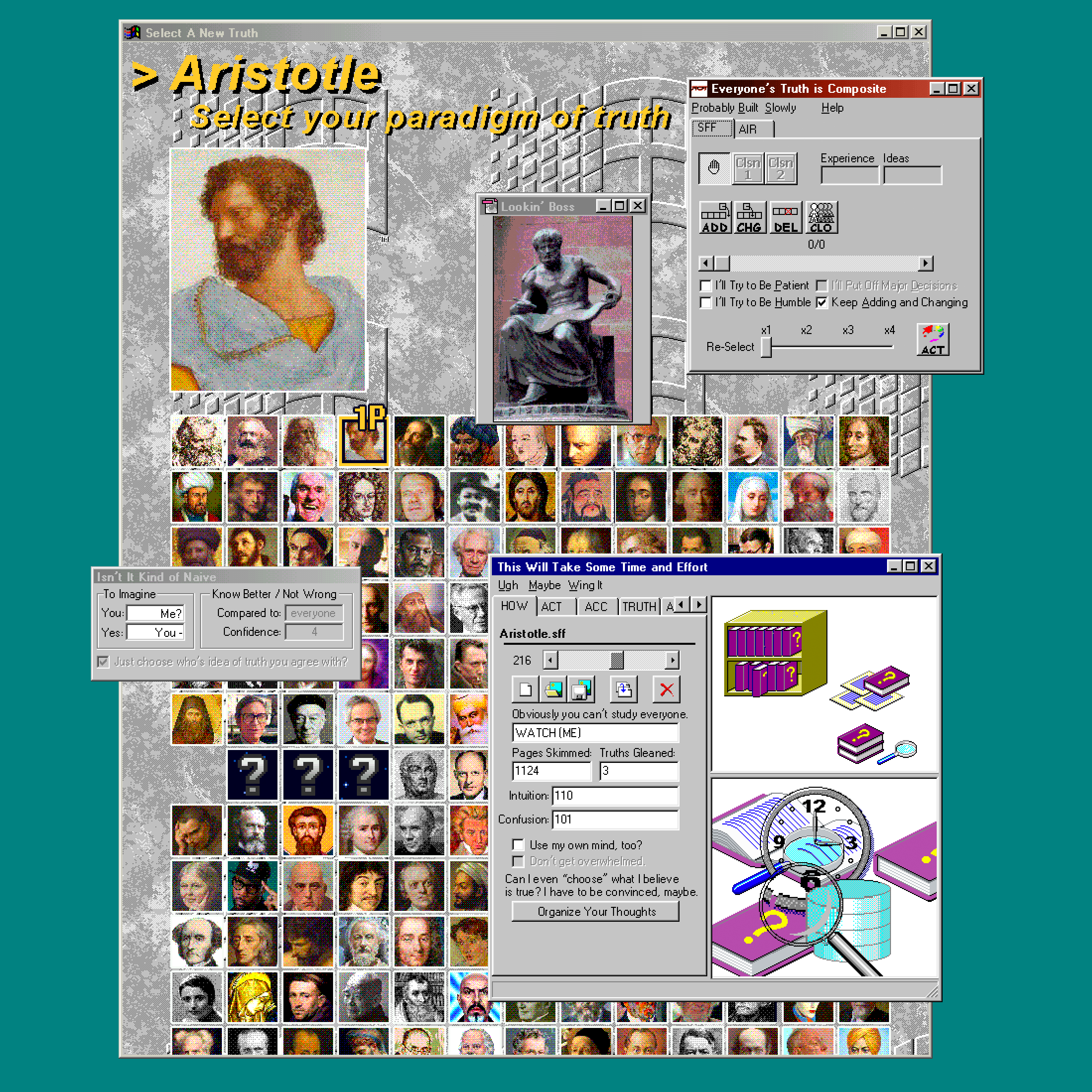This screenshot has height=1092, width=1092.
Task: Click the Select A New Truth title icon
Action: coord(132,33)
